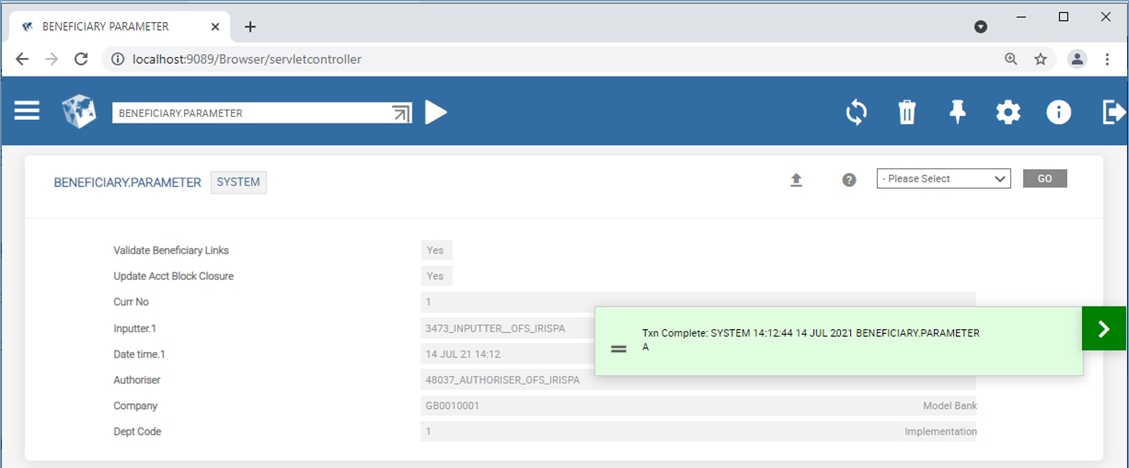
Task: Click the refresh sync icon
Action: point(856,112)
